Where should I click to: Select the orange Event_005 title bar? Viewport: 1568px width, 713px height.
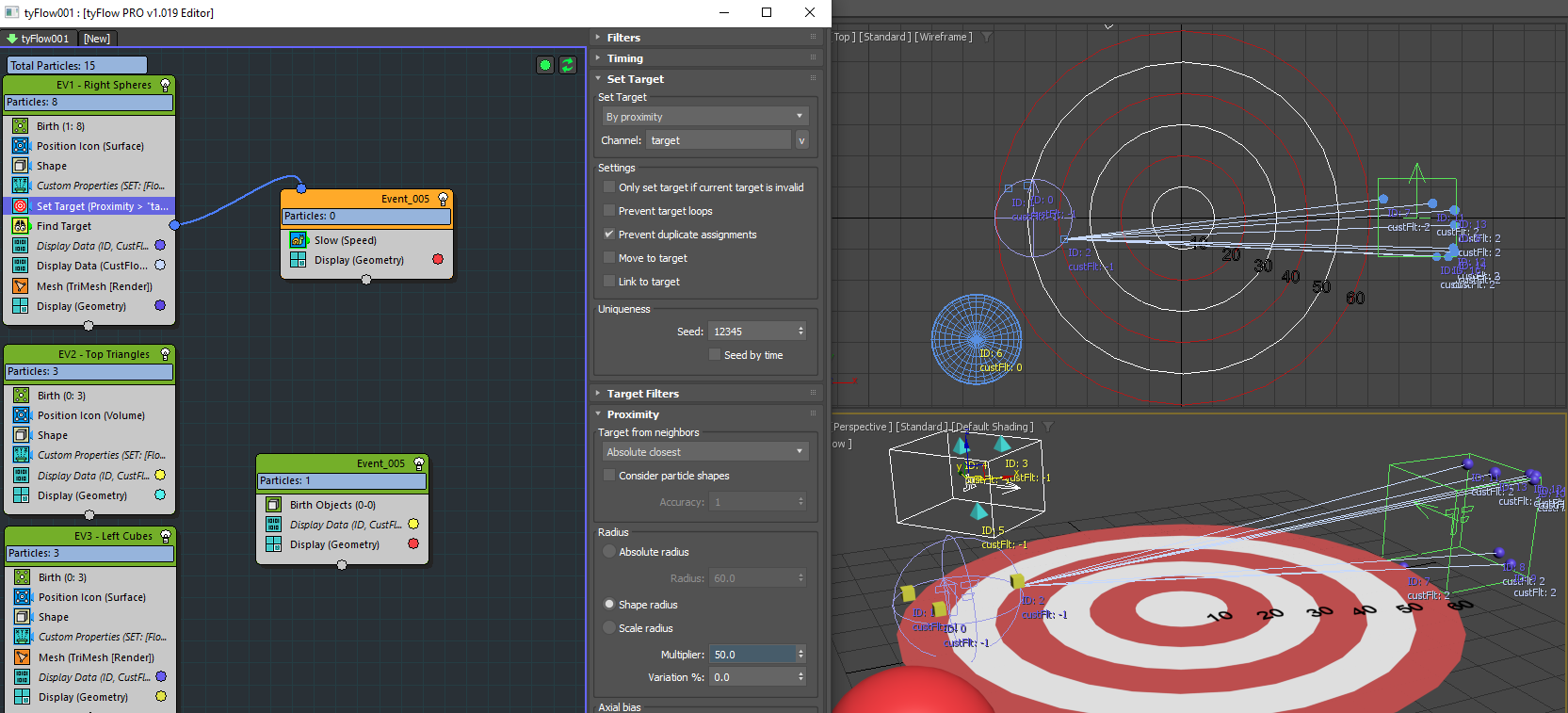coord(366,199)
